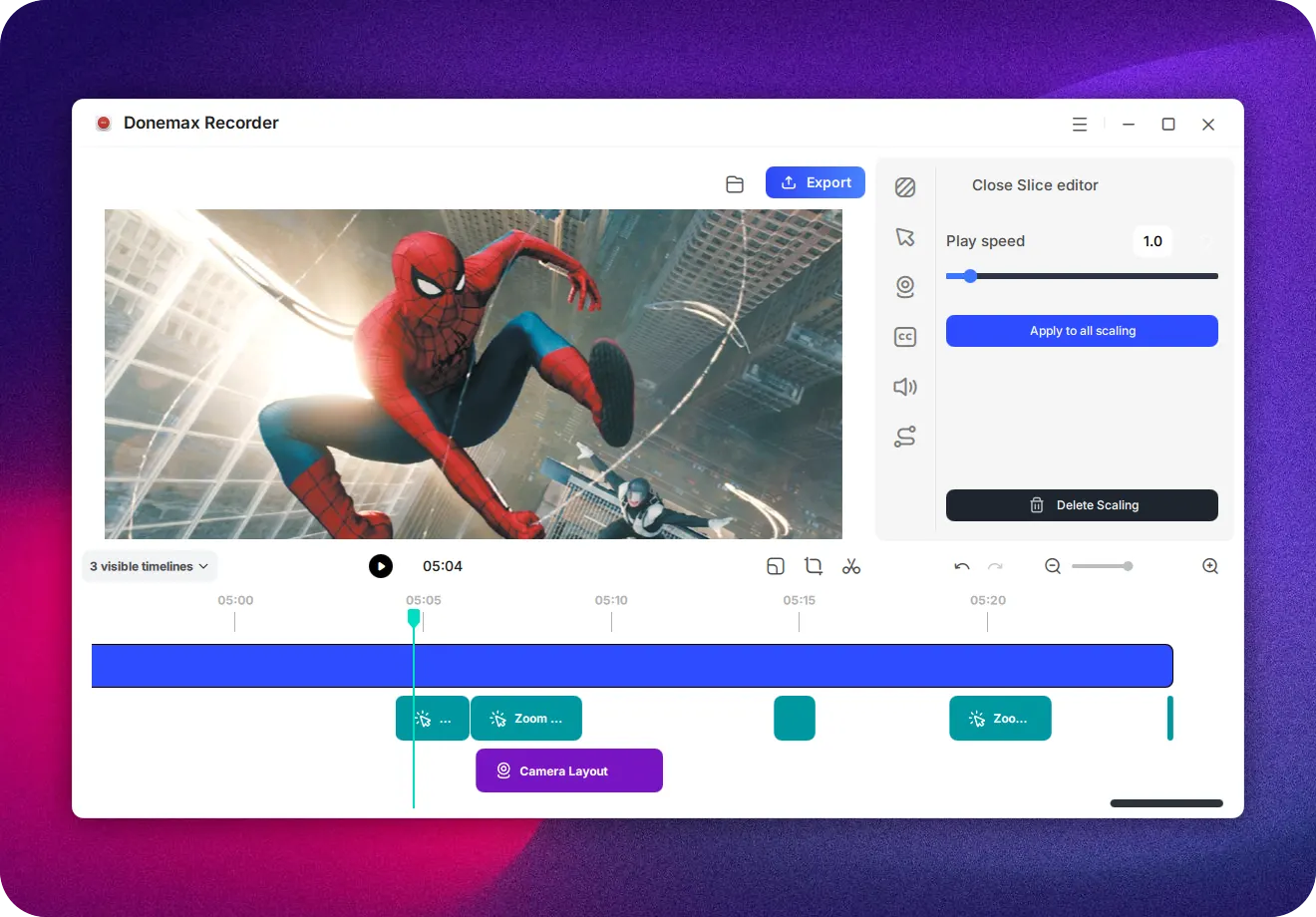Click the teal playhead handle

pos(414,618)
